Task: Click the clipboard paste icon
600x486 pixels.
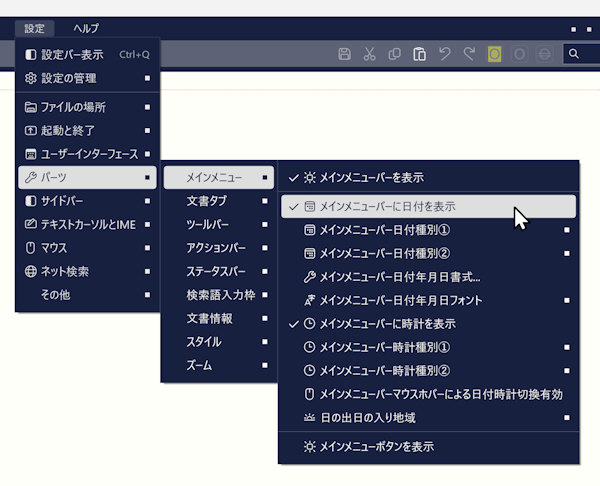Action: coord(420,54)
